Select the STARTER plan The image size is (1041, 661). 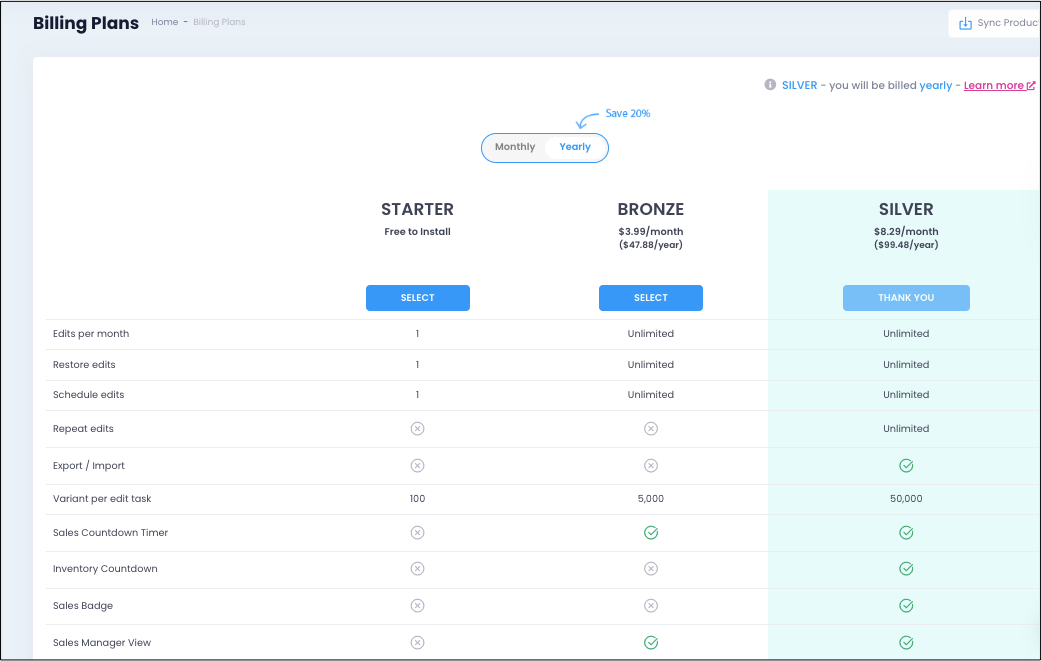pos(418,298)
